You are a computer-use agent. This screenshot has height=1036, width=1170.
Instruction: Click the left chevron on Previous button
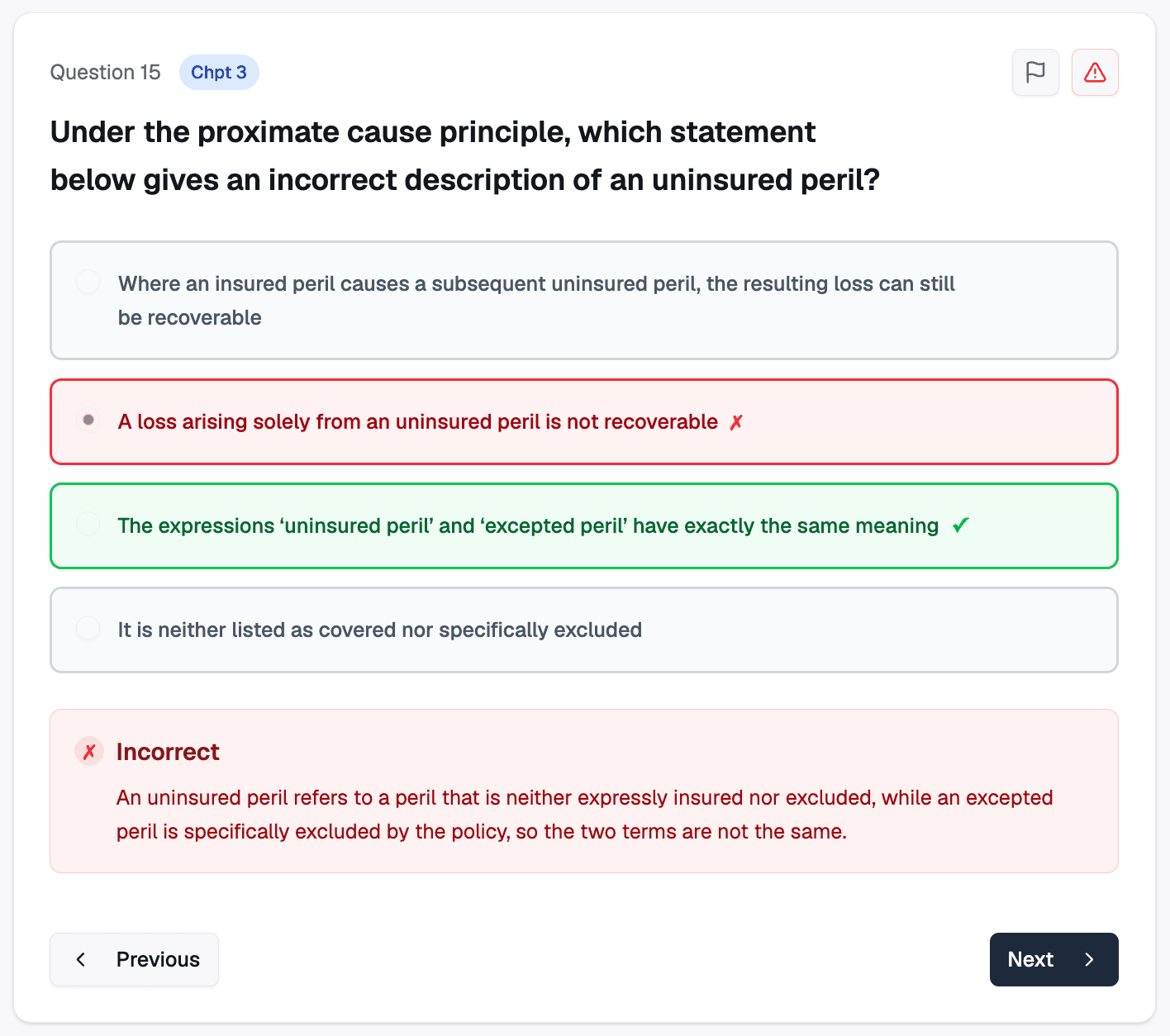(81, 959)
